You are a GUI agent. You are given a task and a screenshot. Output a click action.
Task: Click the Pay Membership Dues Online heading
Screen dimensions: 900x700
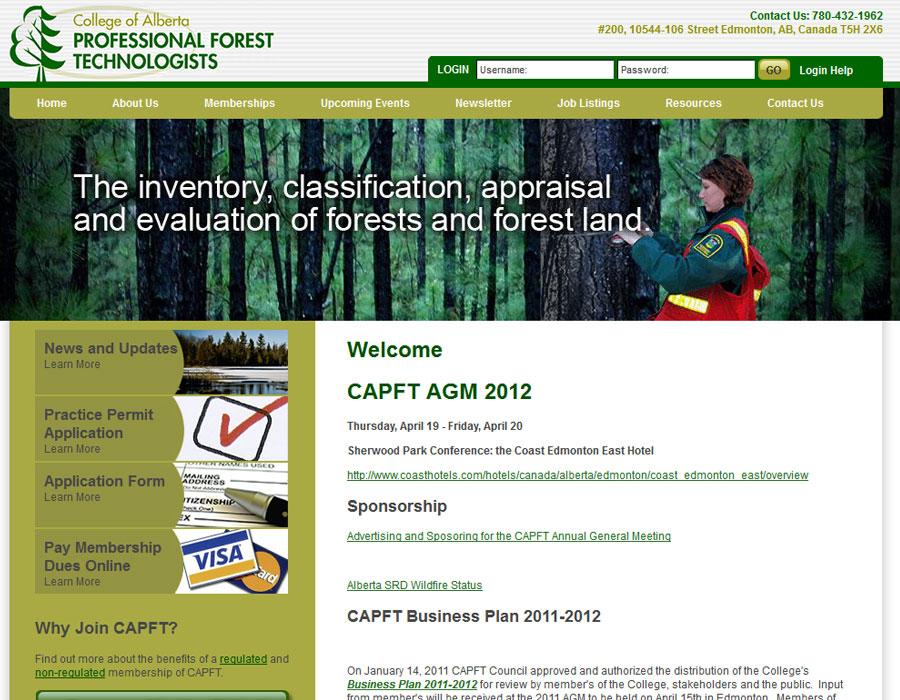pyautogui.click(x=103, y=557)
